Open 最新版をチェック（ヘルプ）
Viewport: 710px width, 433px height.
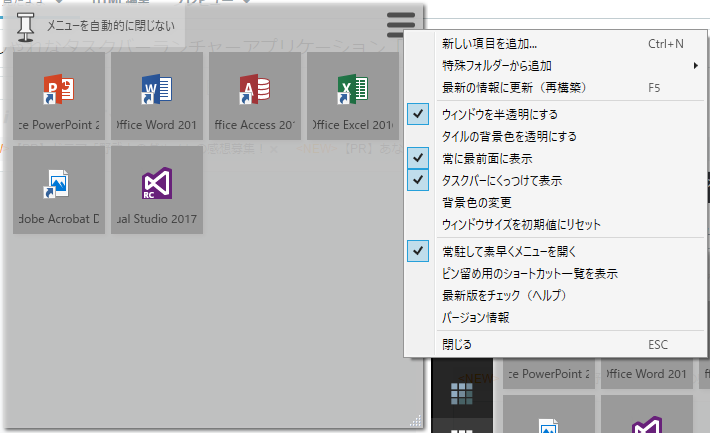click(556, 295)
